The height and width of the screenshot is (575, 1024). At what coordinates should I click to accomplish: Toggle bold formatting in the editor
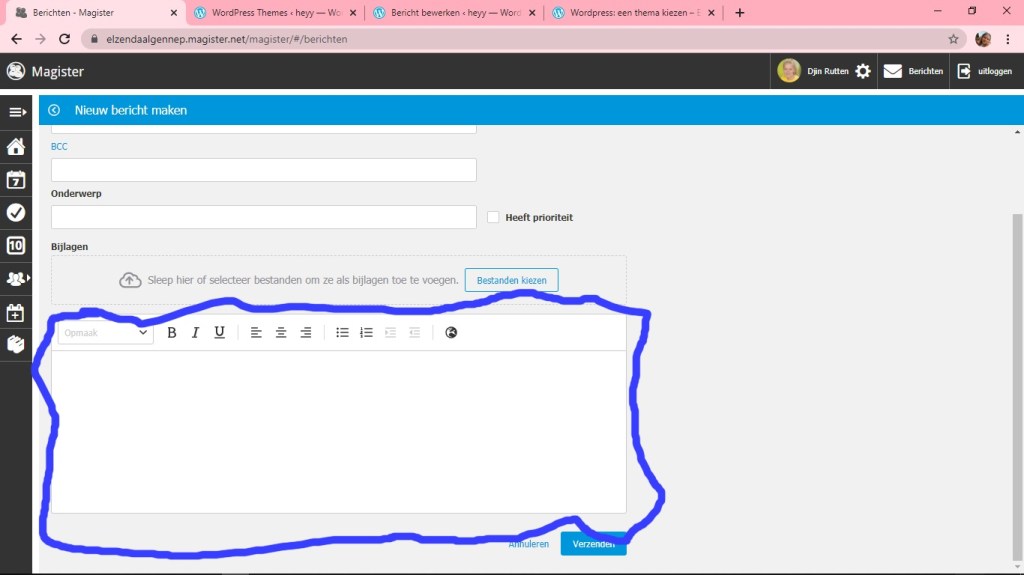[172, 333]
